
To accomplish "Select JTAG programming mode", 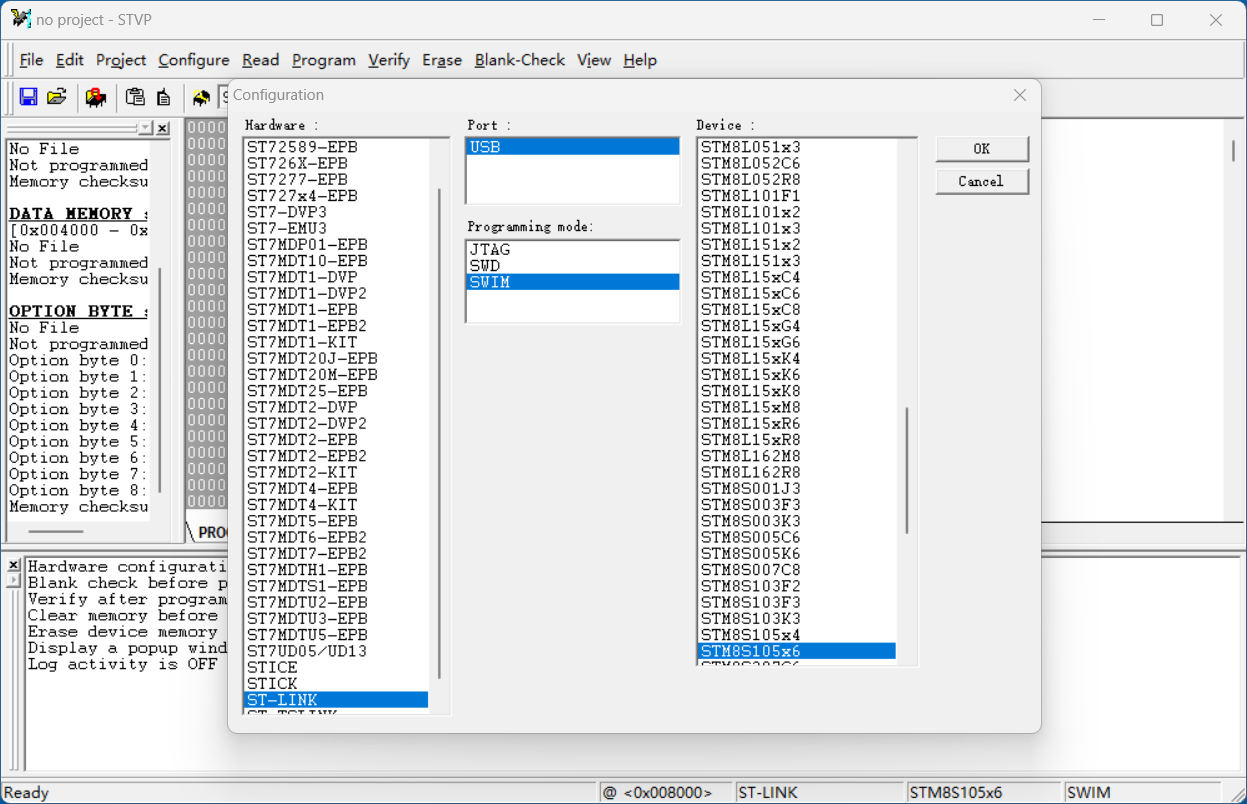I will pyautogui.click(x=573, y=250).
